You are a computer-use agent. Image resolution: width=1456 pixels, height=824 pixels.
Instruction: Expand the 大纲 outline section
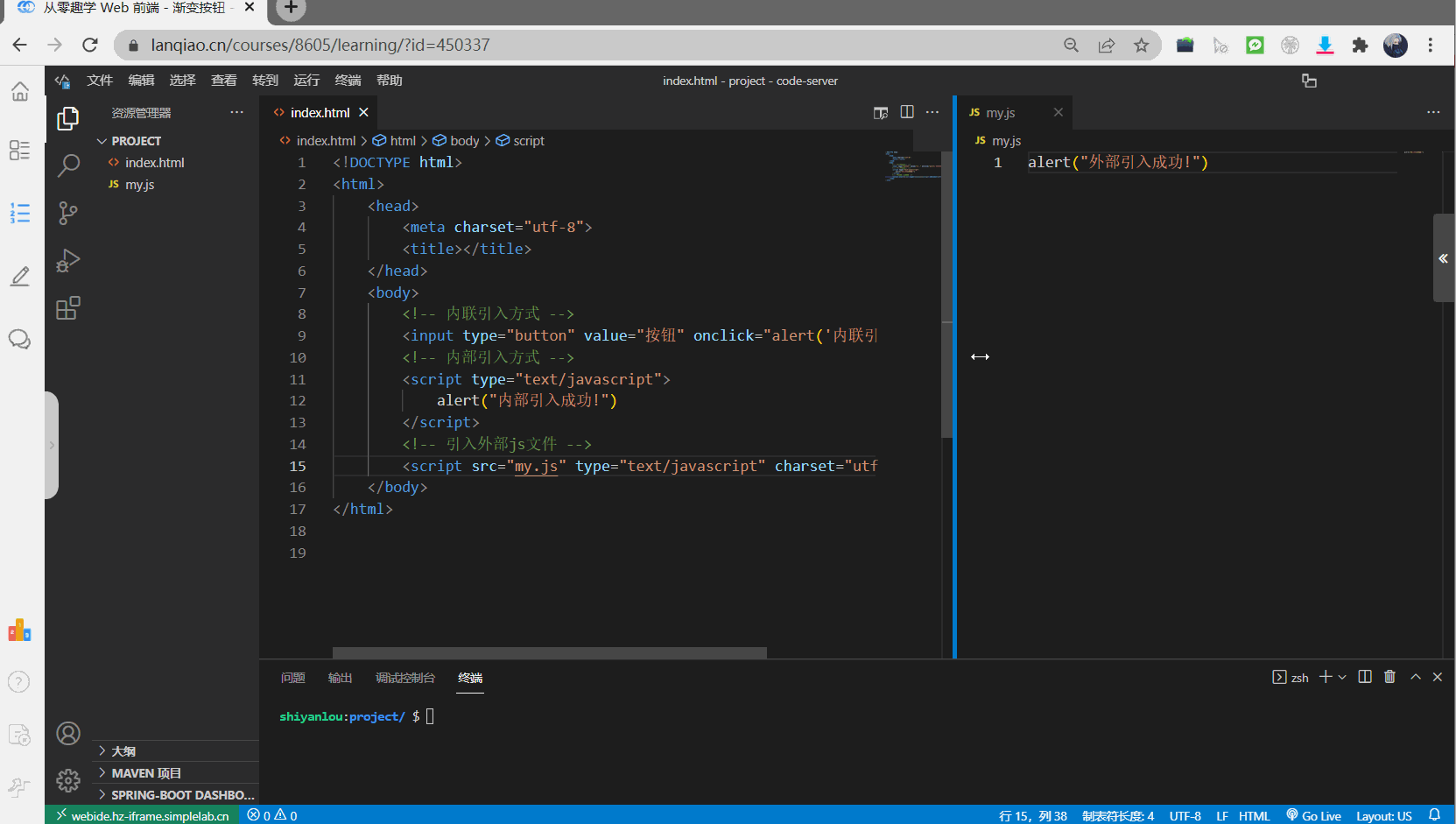tap(176, 751)
